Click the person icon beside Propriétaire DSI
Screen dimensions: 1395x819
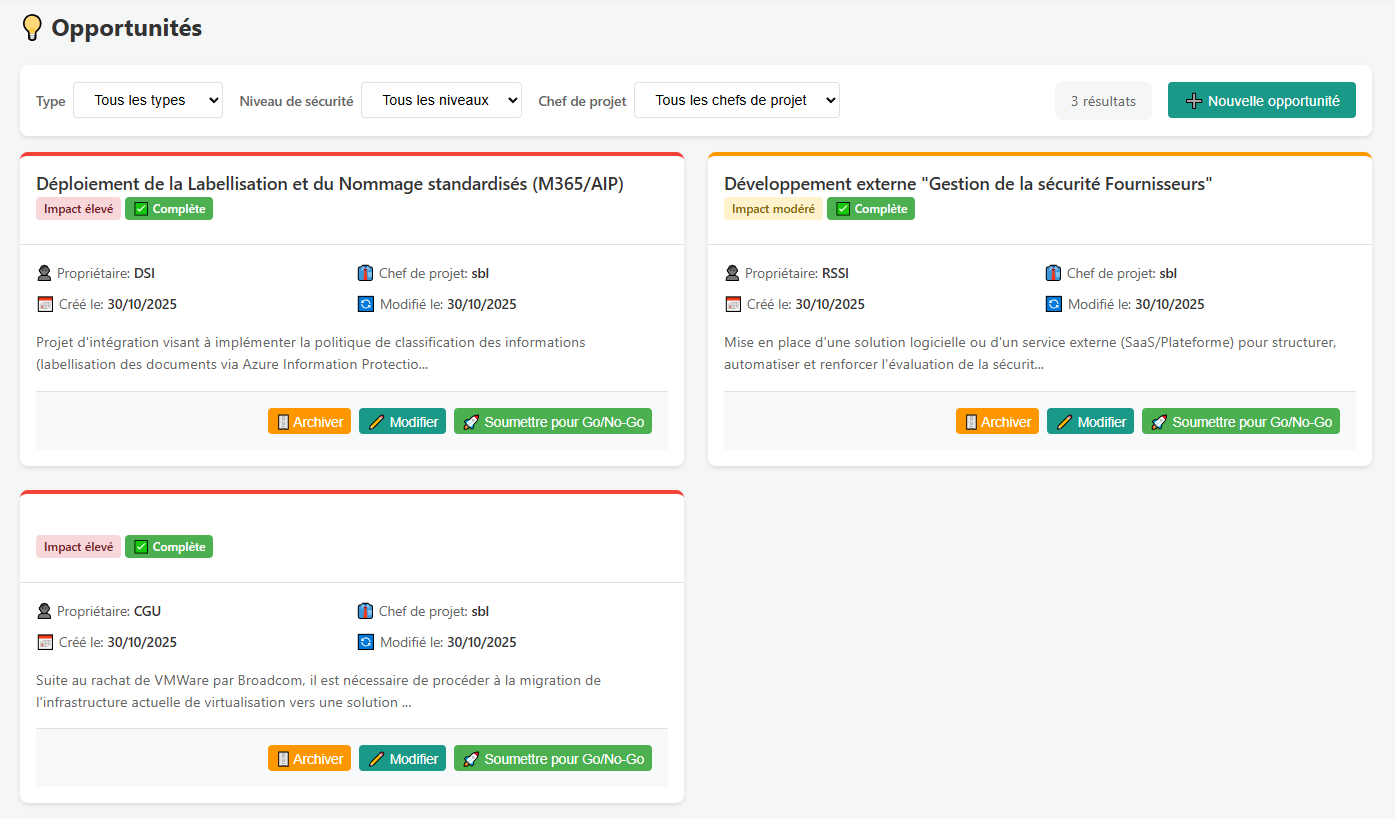coord(43,272)
